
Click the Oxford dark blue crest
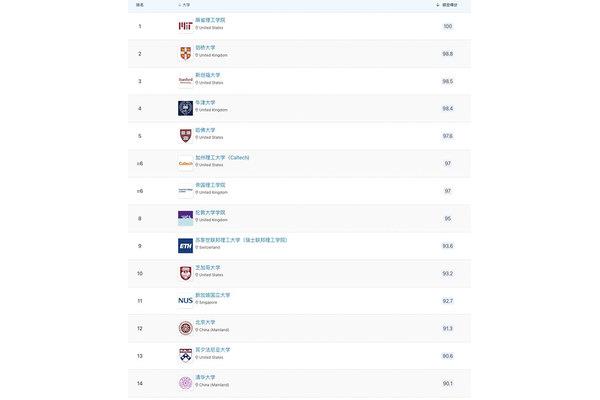coord(186,108)
